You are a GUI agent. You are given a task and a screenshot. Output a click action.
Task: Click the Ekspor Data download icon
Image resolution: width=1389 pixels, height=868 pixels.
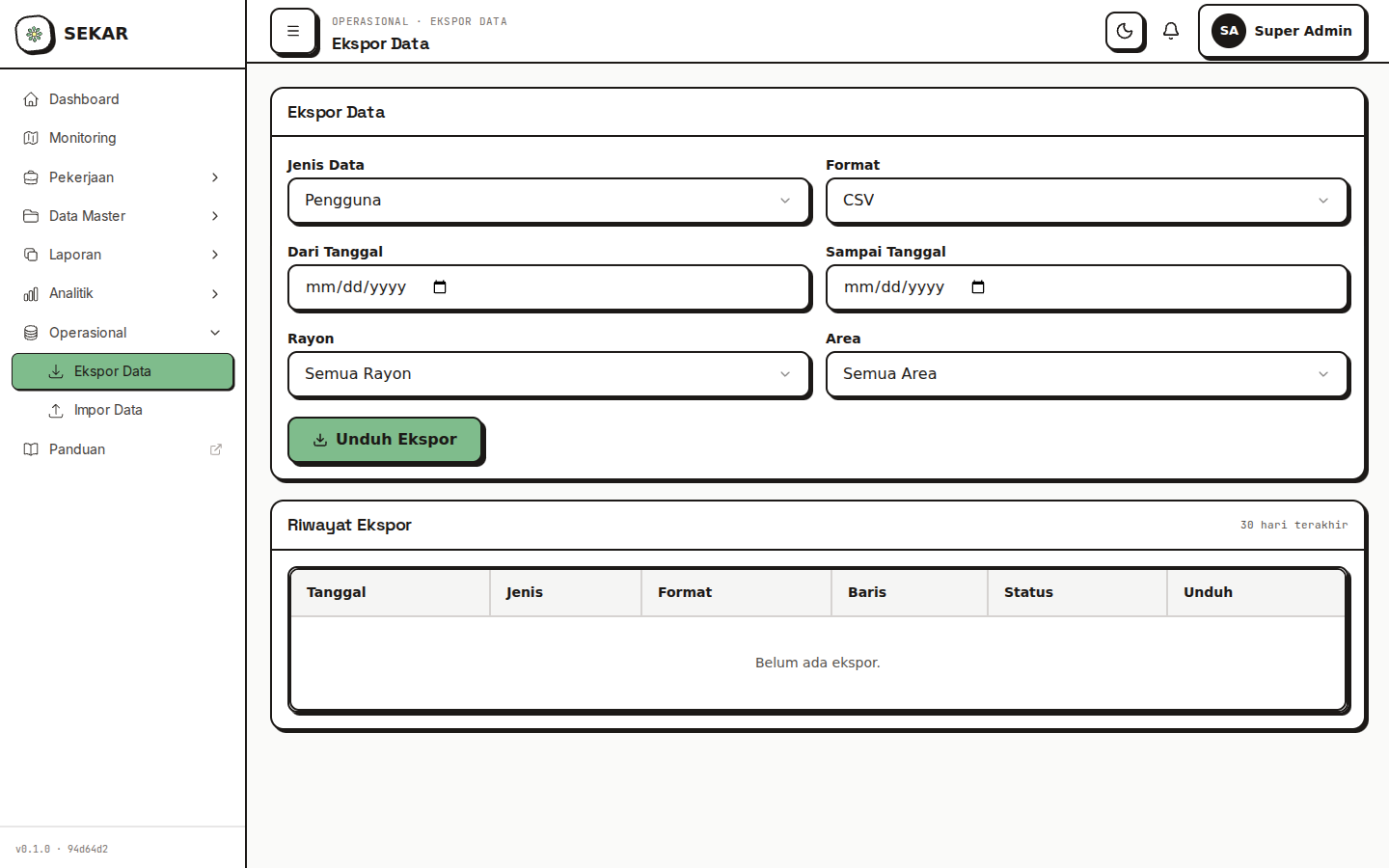tap(56, 371)
